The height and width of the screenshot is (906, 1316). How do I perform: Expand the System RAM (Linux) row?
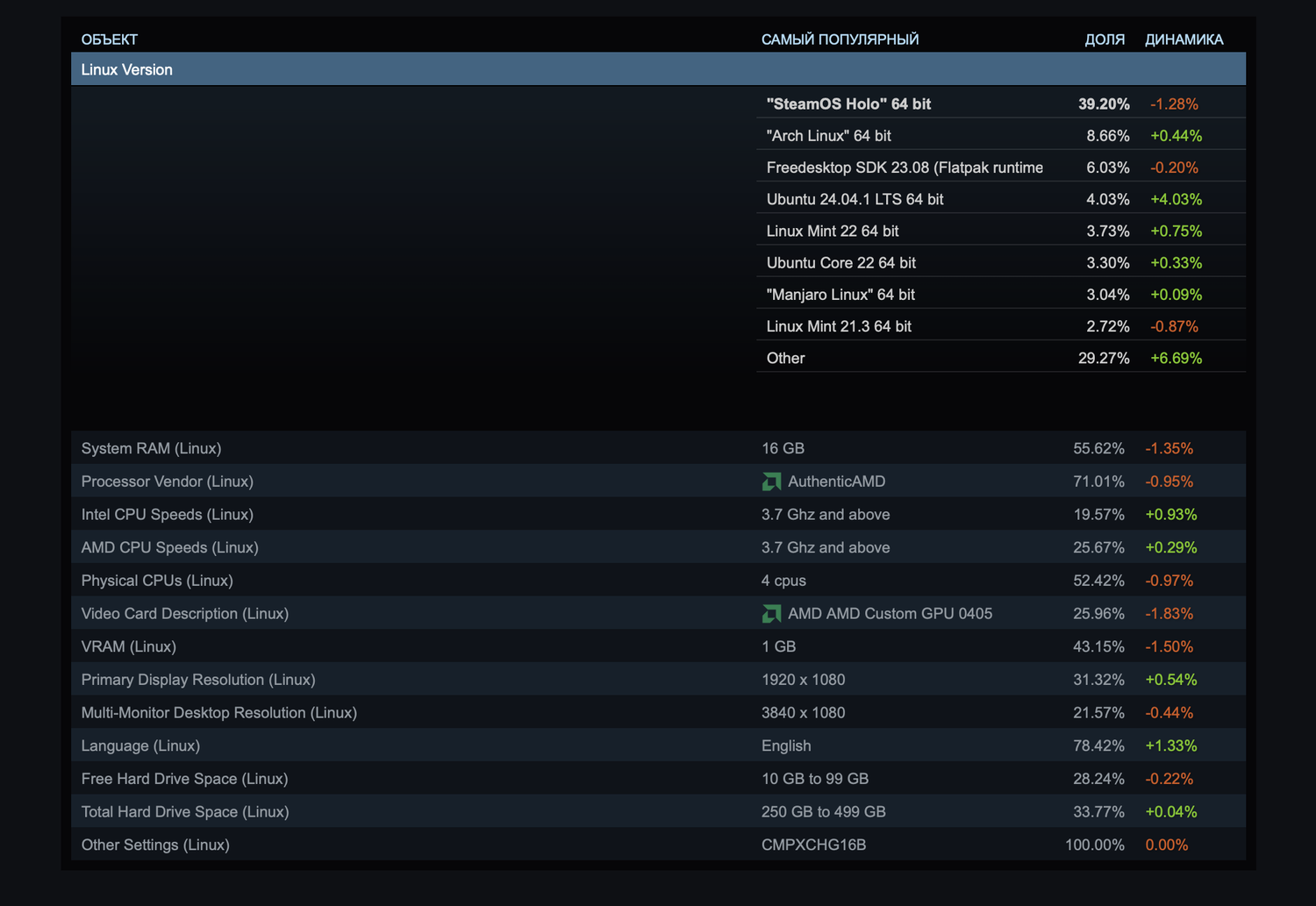(x=658, y=448)
